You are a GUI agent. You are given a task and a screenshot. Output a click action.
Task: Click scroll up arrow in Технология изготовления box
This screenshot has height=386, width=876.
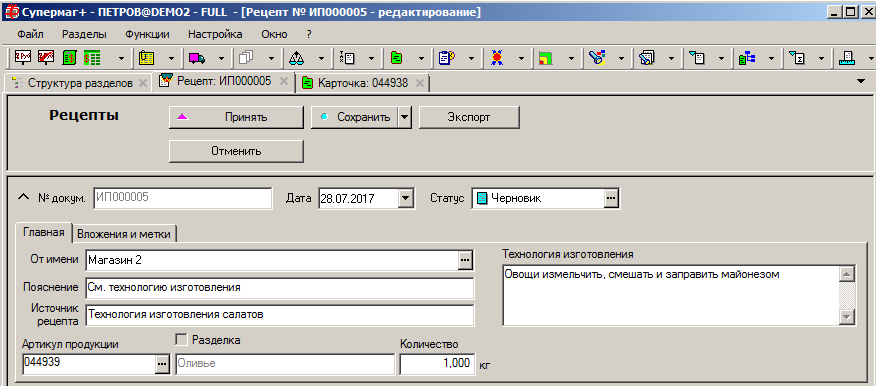[848, 274]
